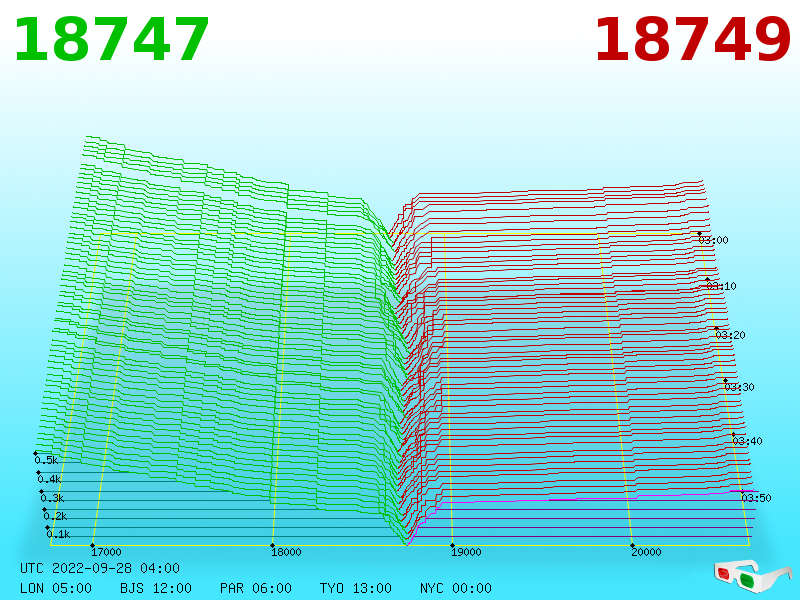Click the 03:00 time axis label

click(714, 240)
